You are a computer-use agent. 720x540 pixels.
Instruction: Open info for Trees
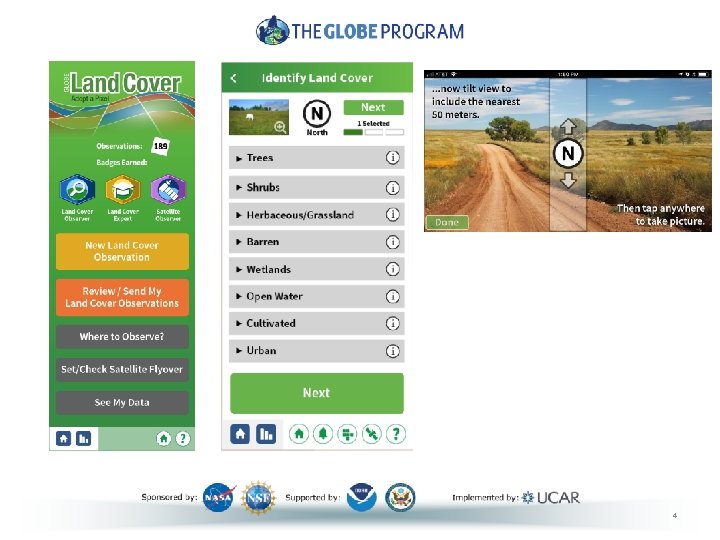point(392,158)
